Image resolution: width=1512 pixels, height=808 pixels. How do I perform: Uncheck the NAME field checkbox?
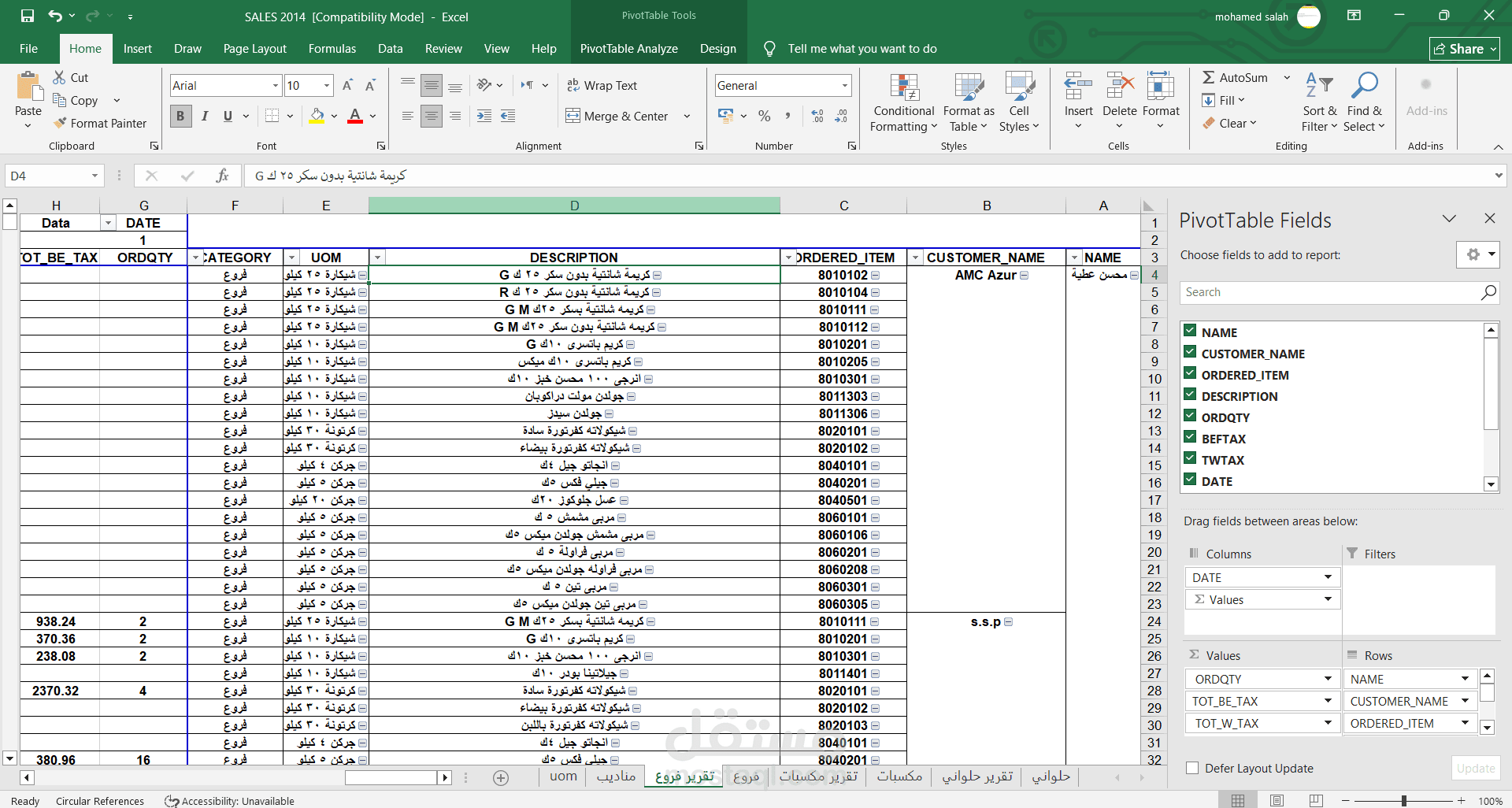pyautogui.click(x=1190, y=331)
